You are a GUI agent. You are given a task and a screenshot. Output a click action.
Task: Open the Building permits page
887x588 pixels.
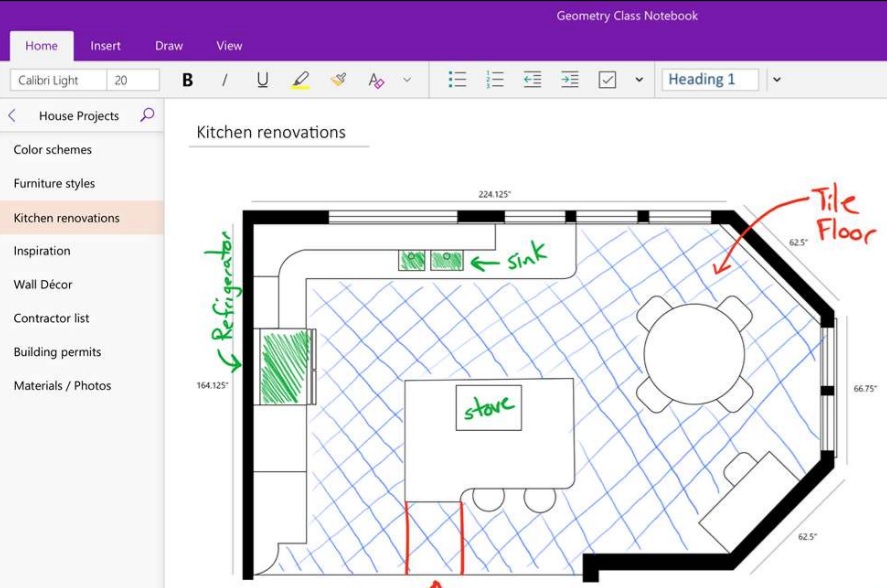(82, 351)
